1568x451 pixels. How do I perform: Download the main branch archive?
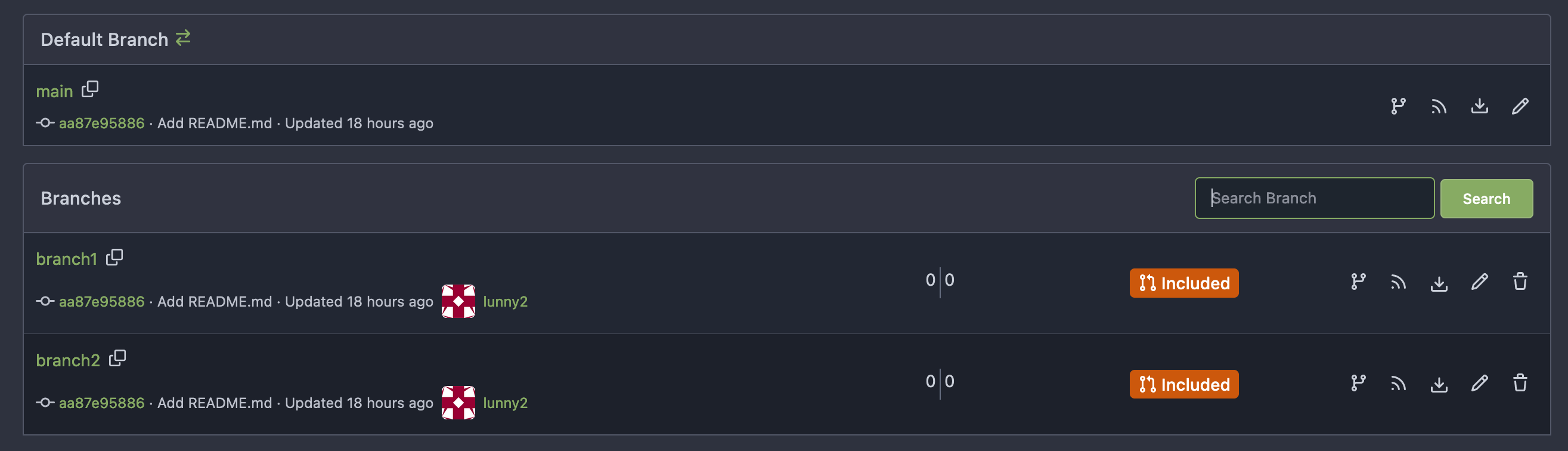pos(1480,106)
